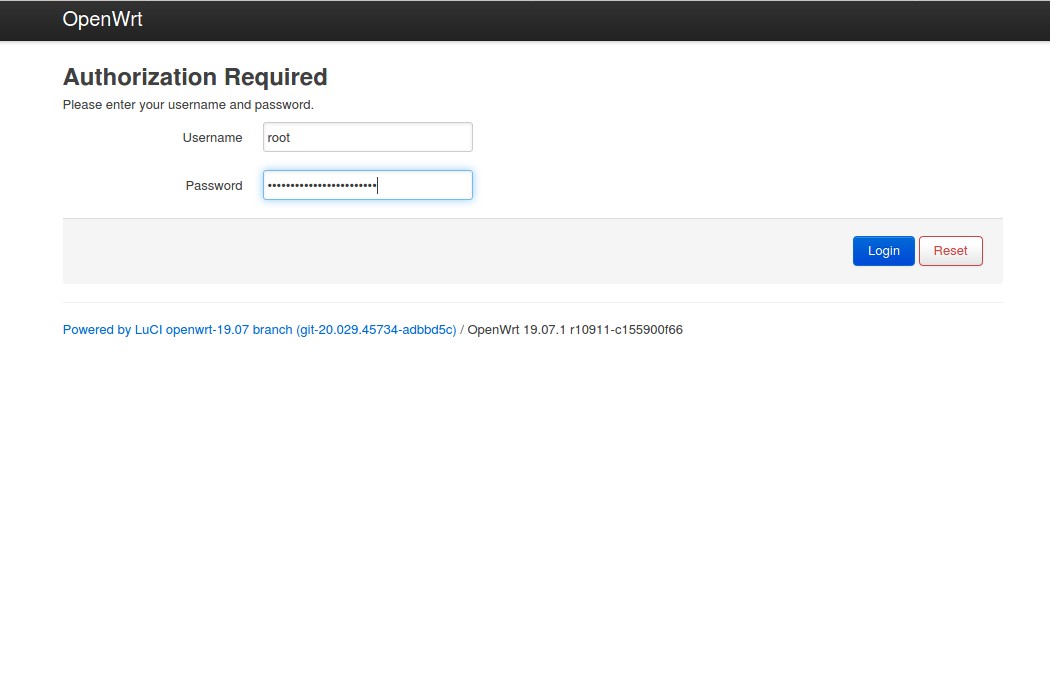The height and width of the screenshot is (700, 1050).
Task: Click the Reset button
Action: tap(950, 251)
